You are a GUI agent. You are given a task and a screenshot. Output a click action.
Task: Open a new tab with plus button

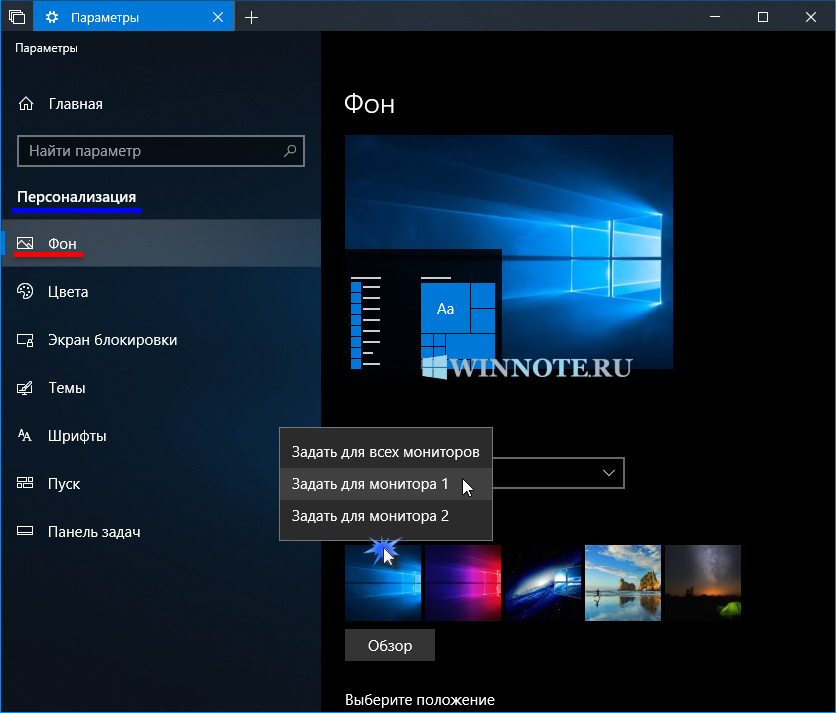(x=251, y=17)
